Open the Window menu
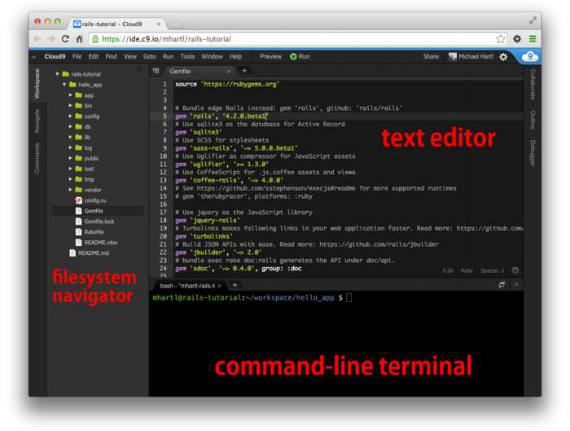The width and height of the screenshot is (570, 431). [x=212, y=57]
